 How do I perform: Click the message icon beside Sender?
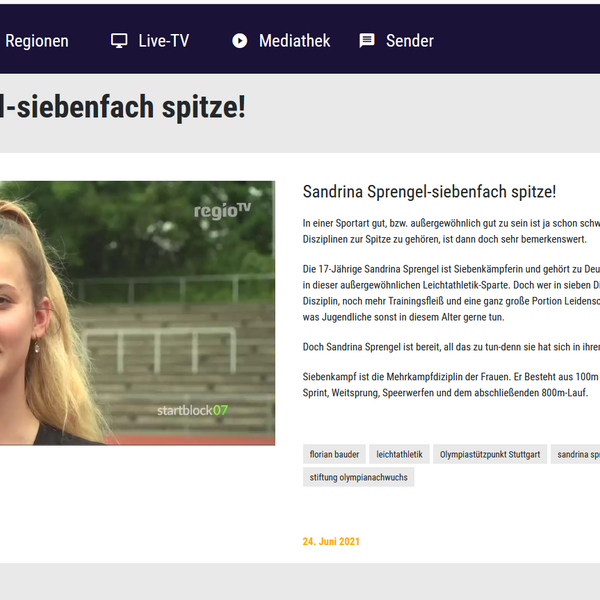367,41
